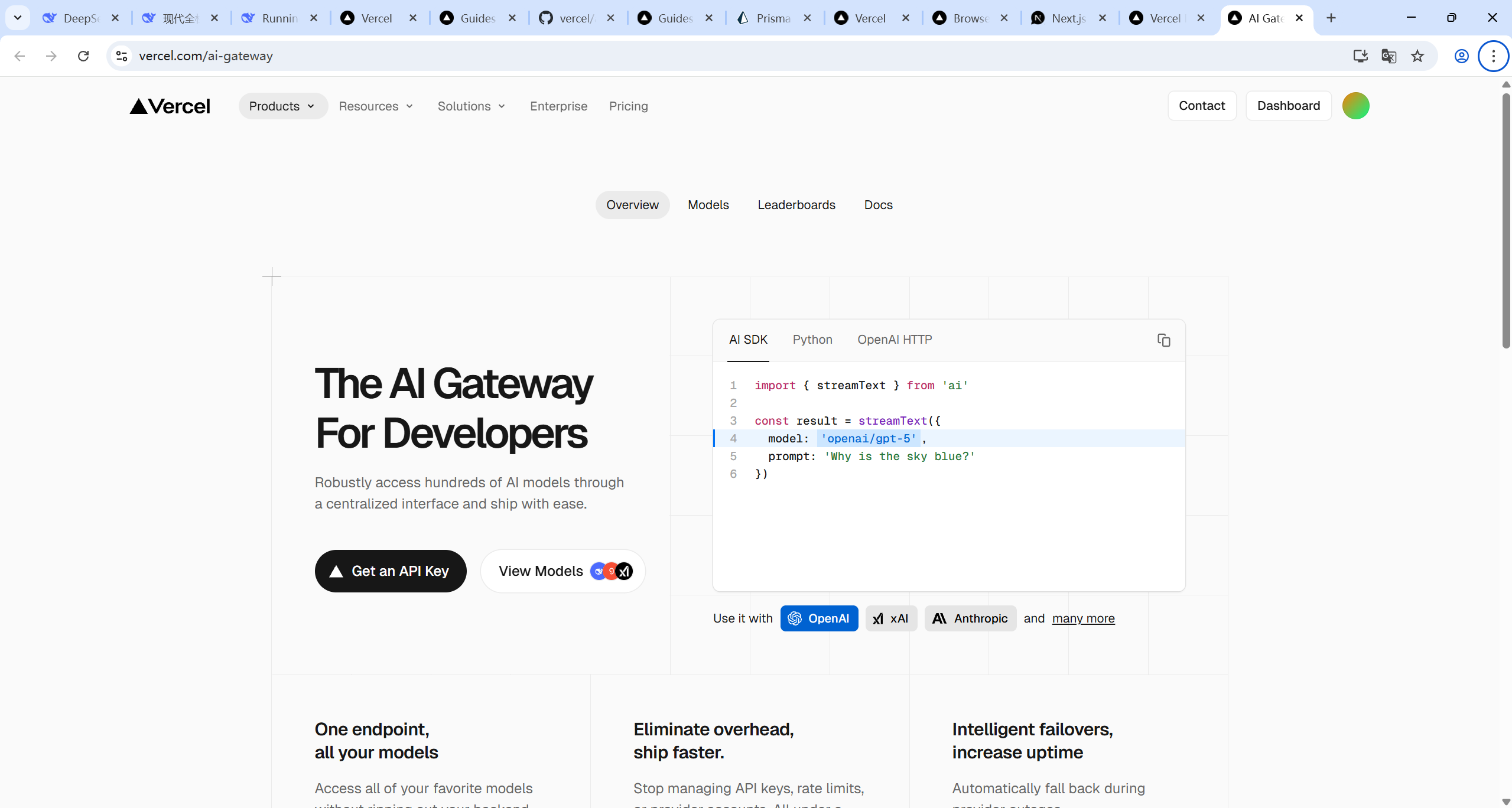This screenshot has height=808, width=1512.
Task: Click the code line importing streamText
Action: pyautogui.click(x=861, y=385)
